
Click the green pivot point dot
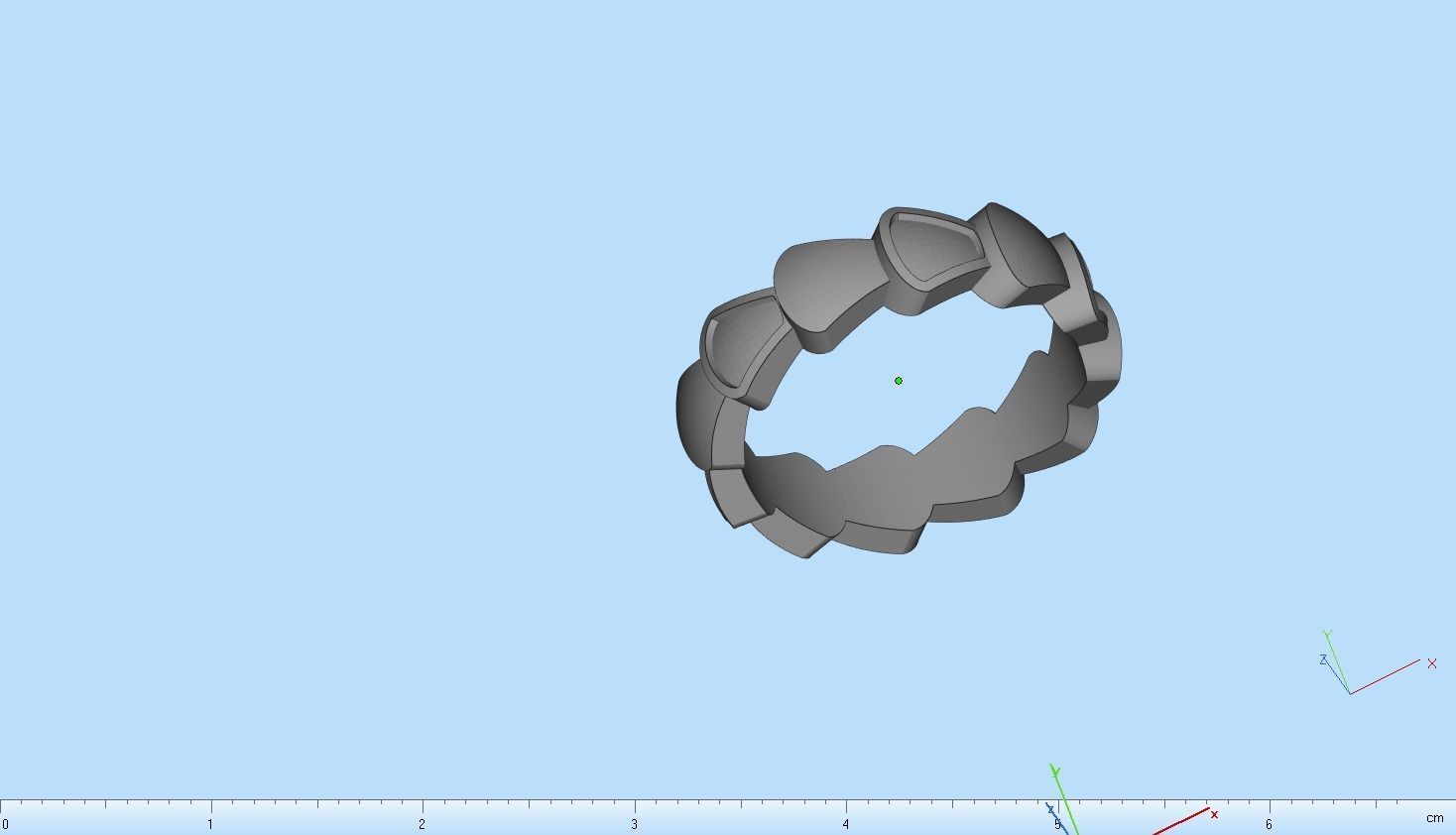(x=899, y=381)
